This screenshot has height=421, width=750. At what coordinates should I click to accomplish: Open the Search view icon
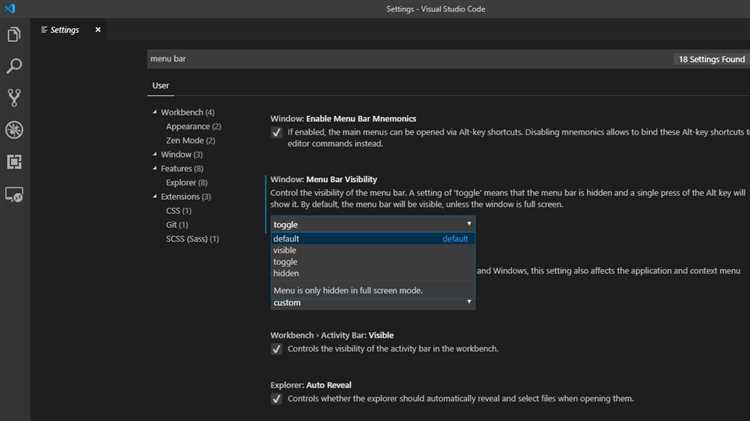click(14, 66)
